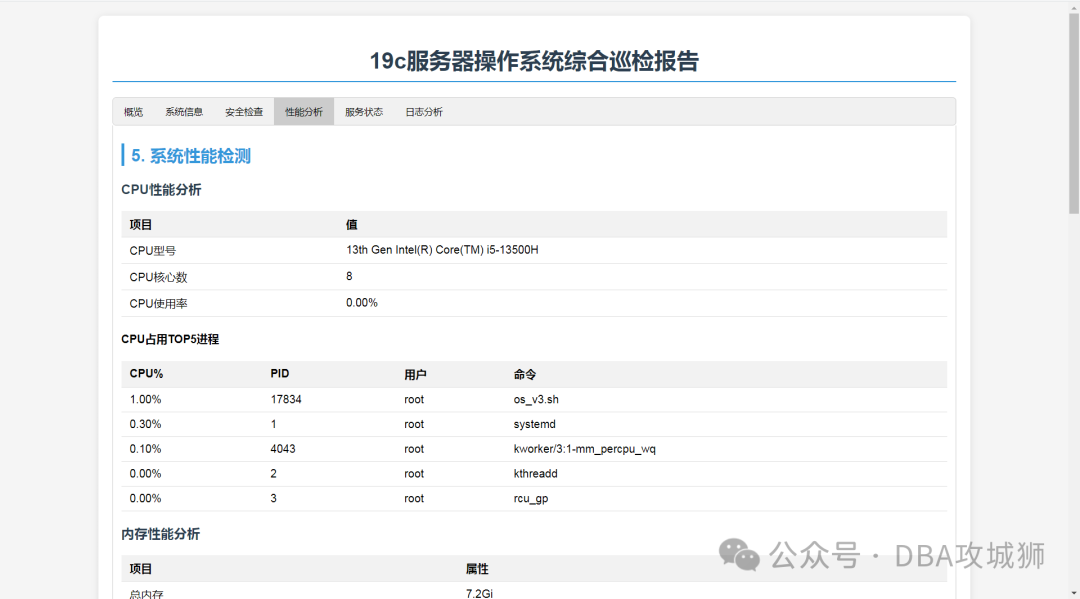Click the CPU usage value 0.00%
This screenshot has width=1080, height=599.
(x=362, y=302)
